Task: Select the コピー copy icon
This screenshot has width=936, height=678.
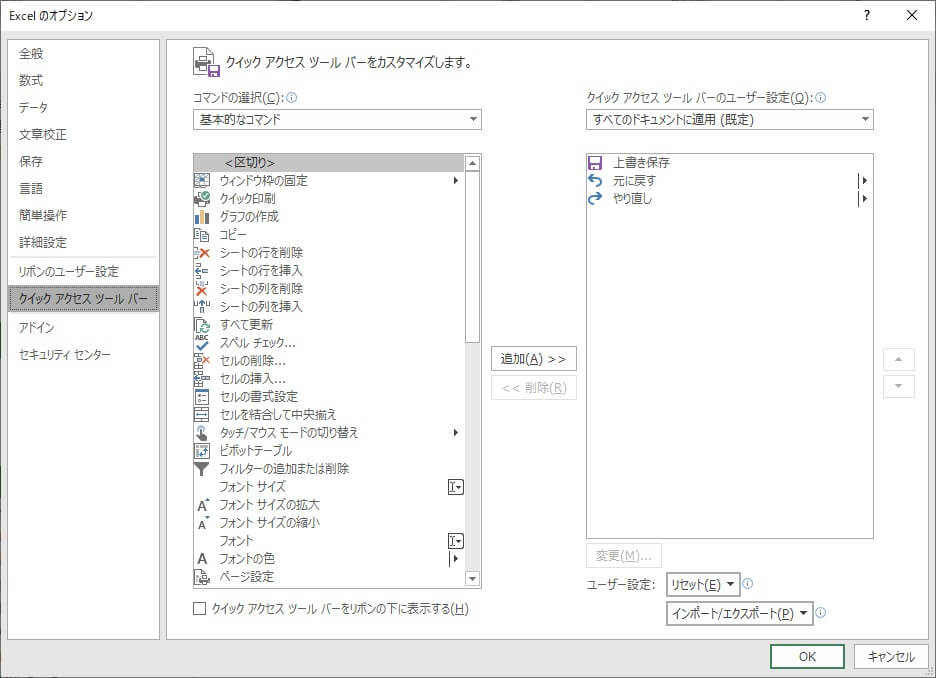Action: coord(202,235)
